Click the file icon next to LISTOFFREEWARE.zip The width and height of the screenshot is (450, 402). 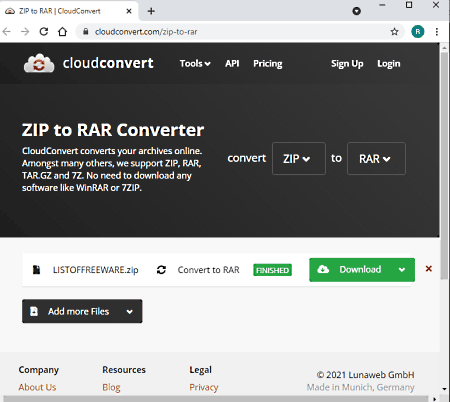[36, 270]
